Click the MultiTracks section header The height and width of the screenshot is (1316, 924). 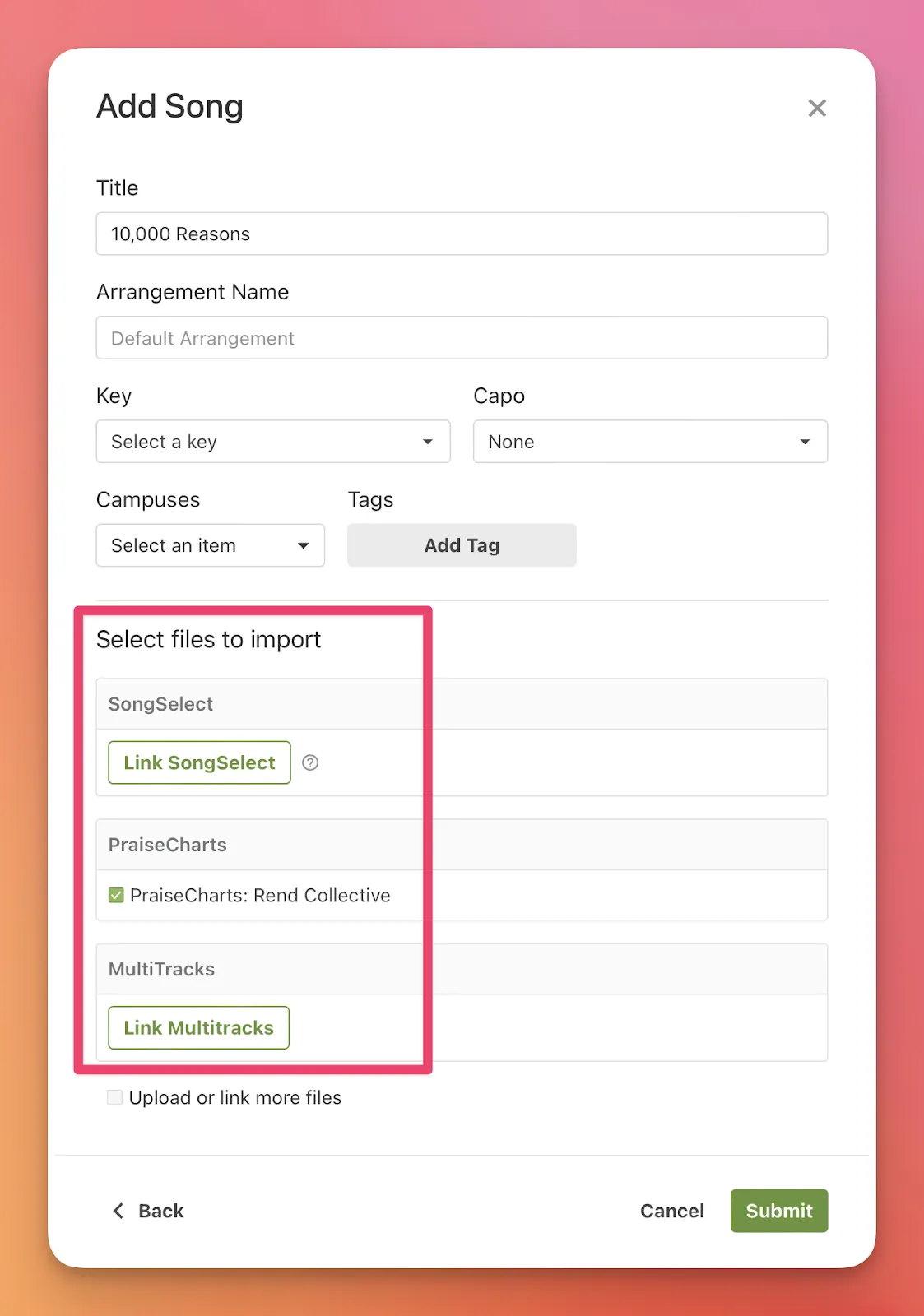coord(161,969)
